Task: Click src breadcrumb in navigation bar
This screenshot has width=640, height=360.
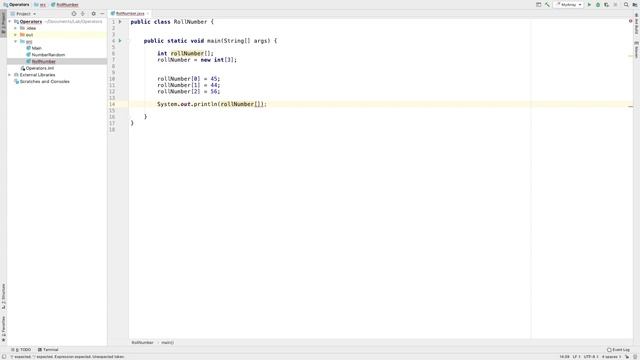Action: coord(40,4)
